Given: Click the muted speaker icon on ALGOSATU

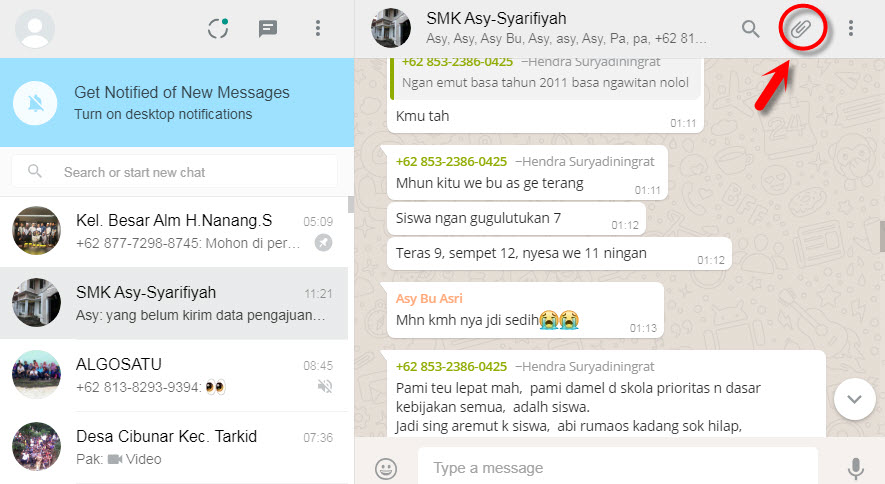Looking at the screenshot, I should pyautogui.click(x=325, y=386).
